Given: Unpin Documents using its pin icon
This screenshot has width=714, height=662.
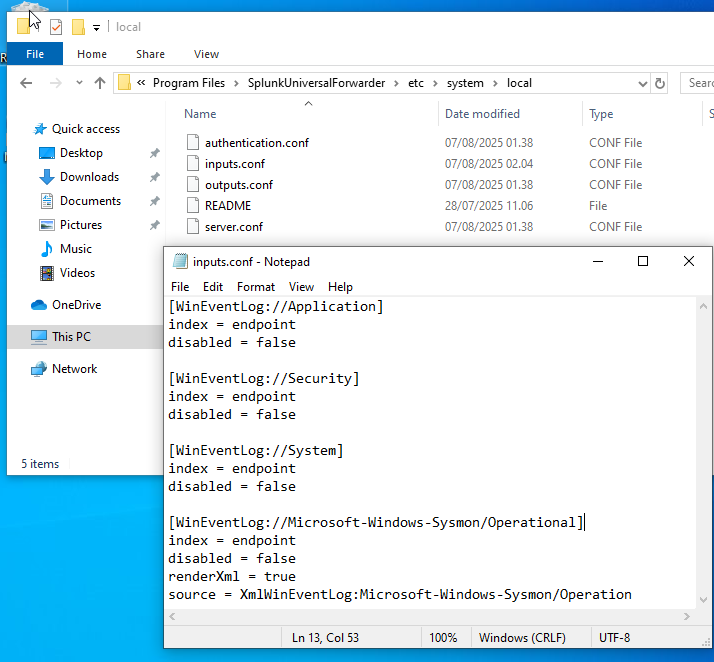Looking at the screenshot, I should (x=155, y=201).
